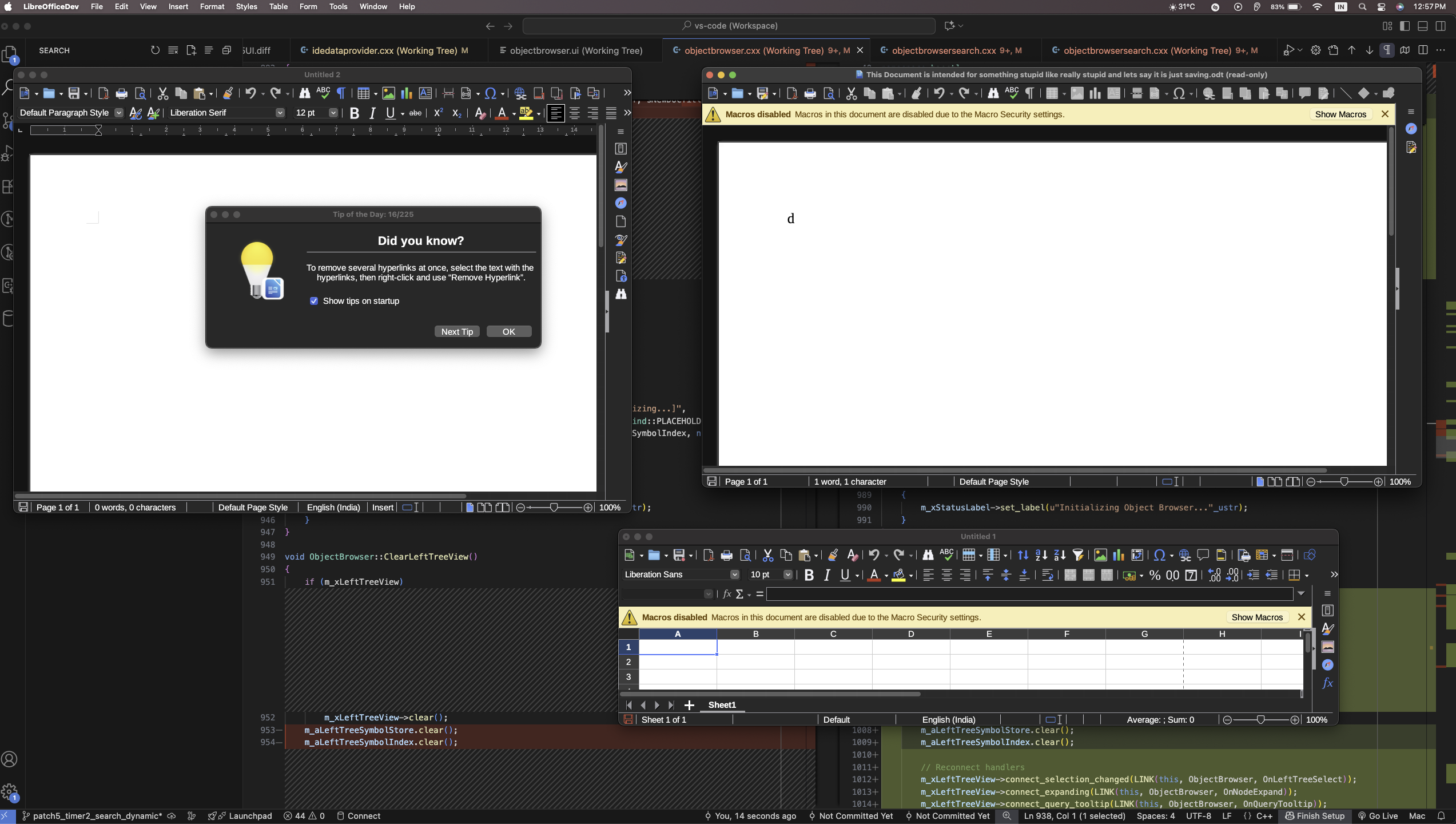Screen dimensions: 1456x824
Task: Click Insert Chart icon in Calc toolbar
Action: click(1118, 555)
